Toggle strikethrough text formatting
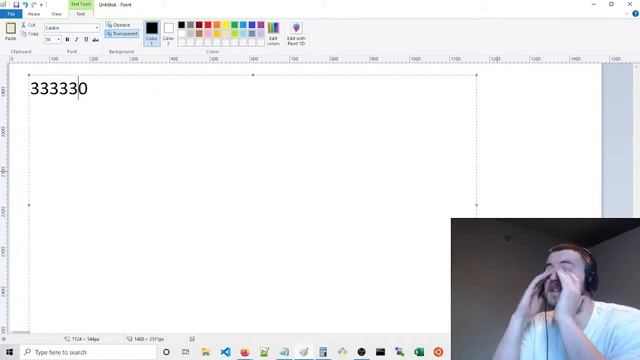640x360 pixels. click(96, 40)
